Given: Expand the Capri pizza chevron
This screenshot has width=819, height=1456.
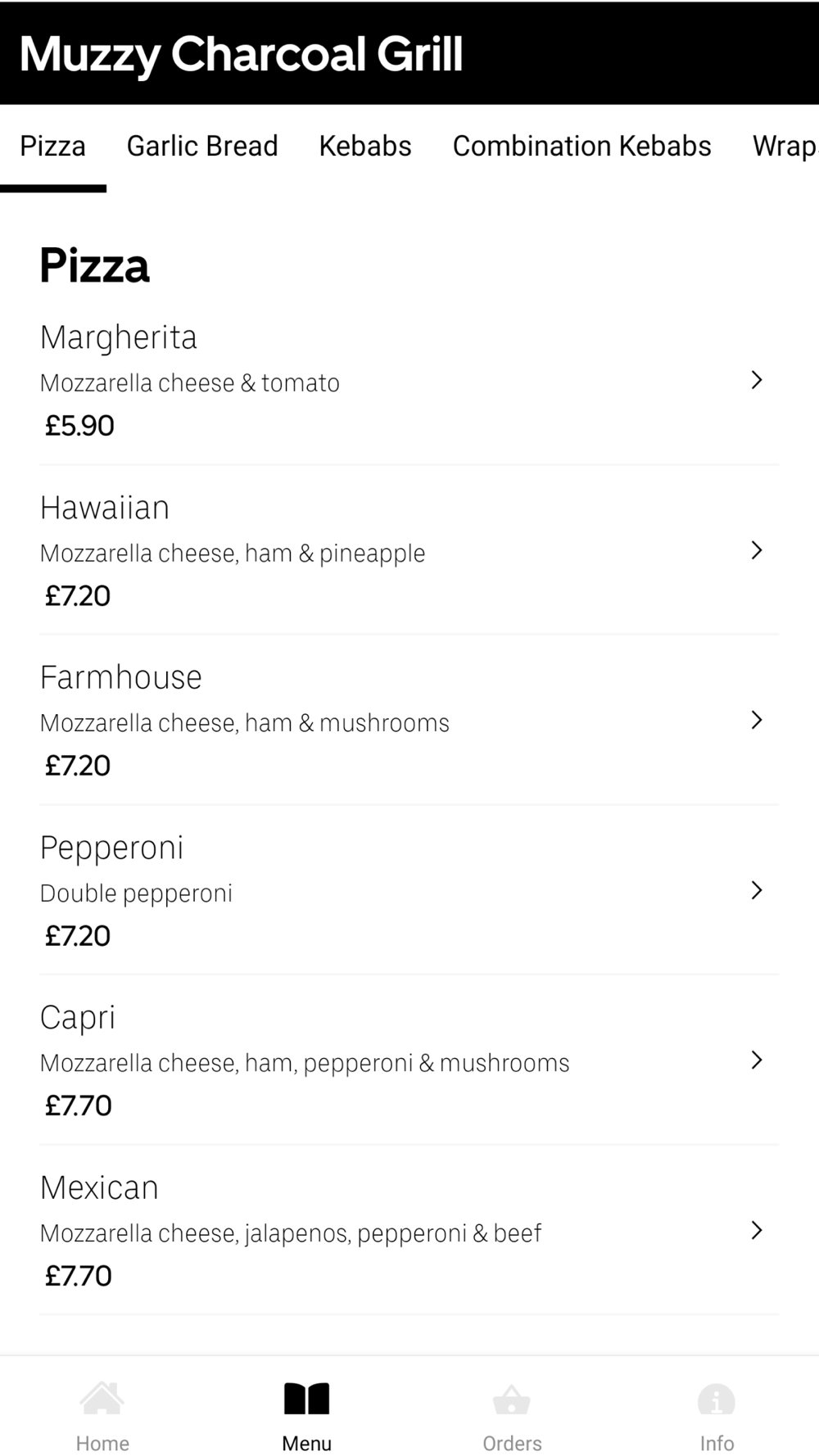Looking at the screenshot, I should 757,1060.
